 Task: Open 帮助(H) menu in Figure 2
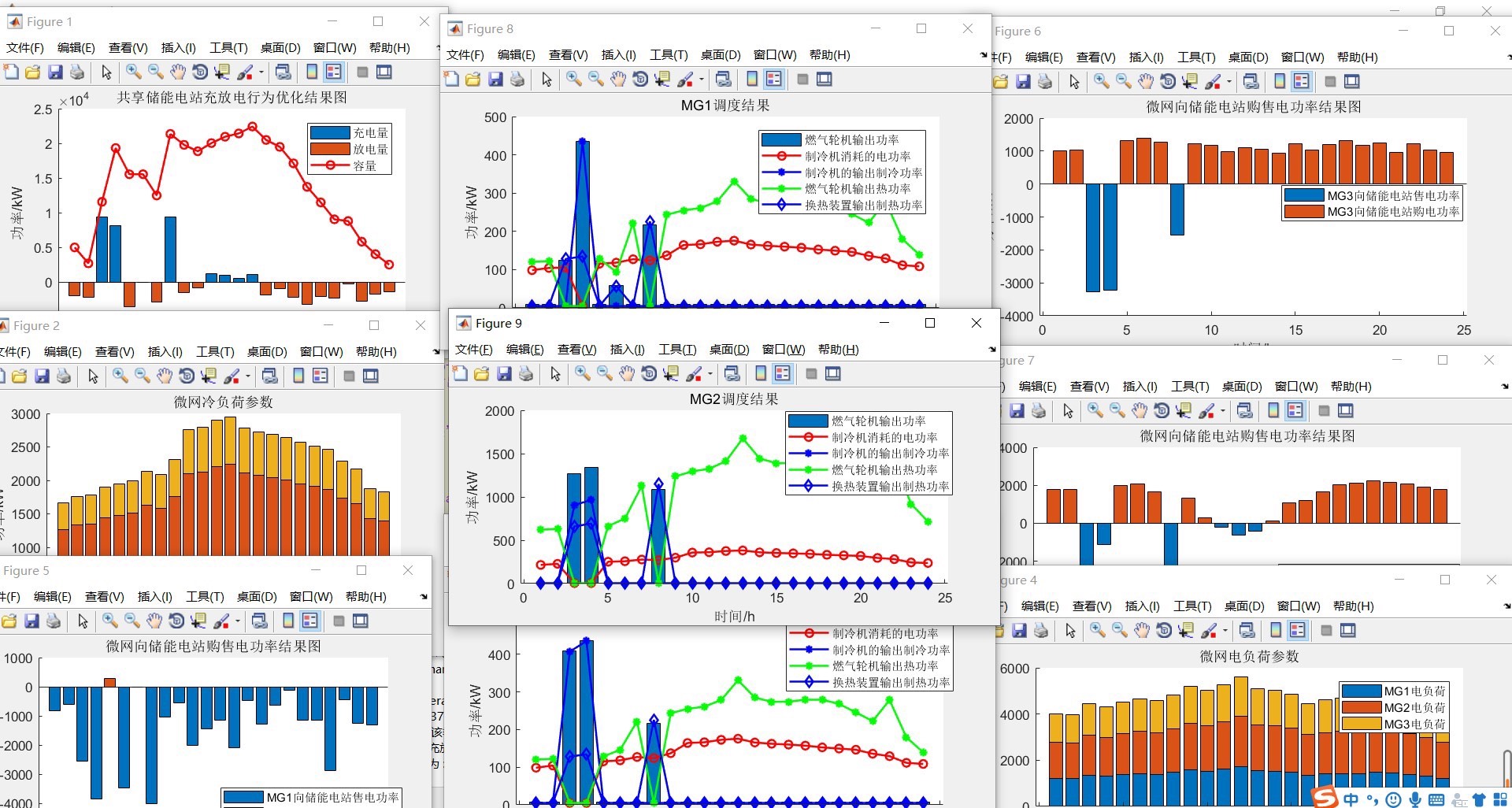(376, 351)
